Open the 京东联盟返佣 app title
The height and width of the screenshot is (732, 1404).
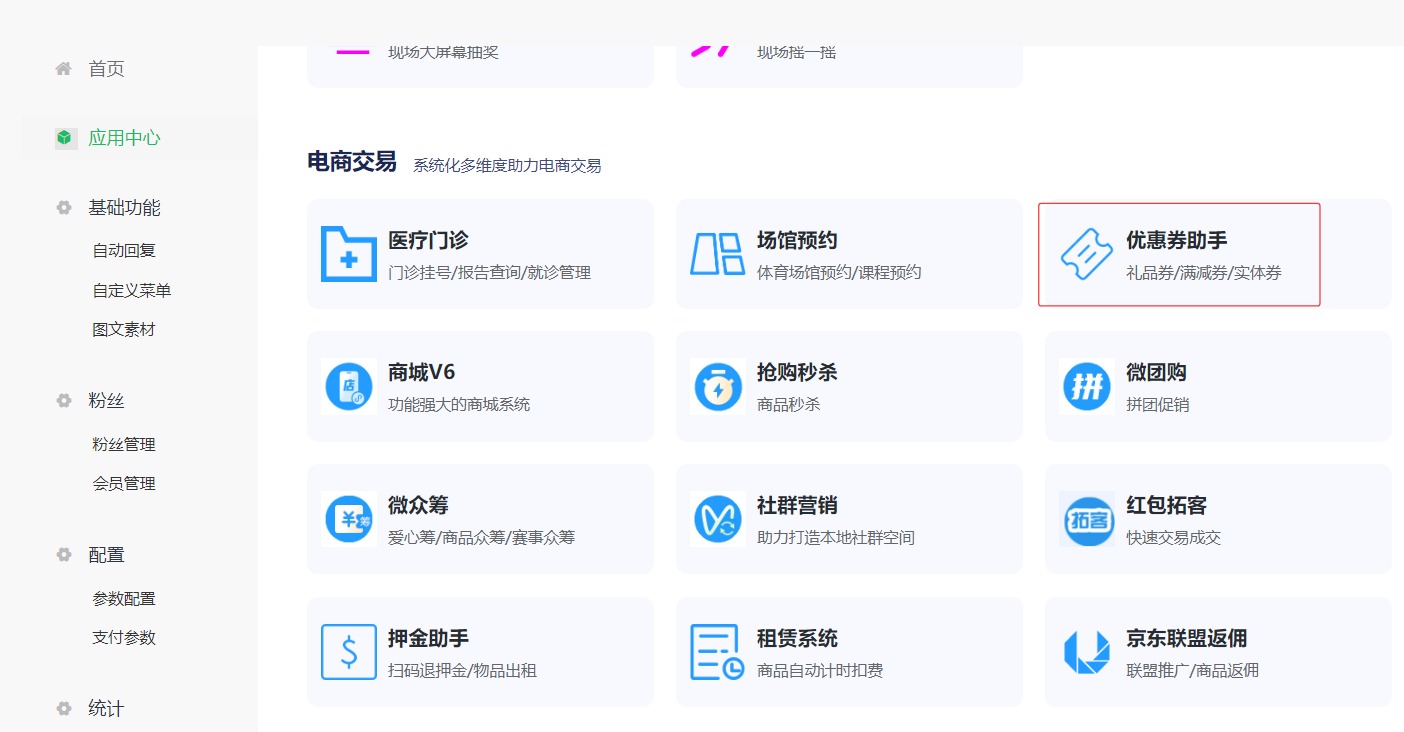[1186, 639]
